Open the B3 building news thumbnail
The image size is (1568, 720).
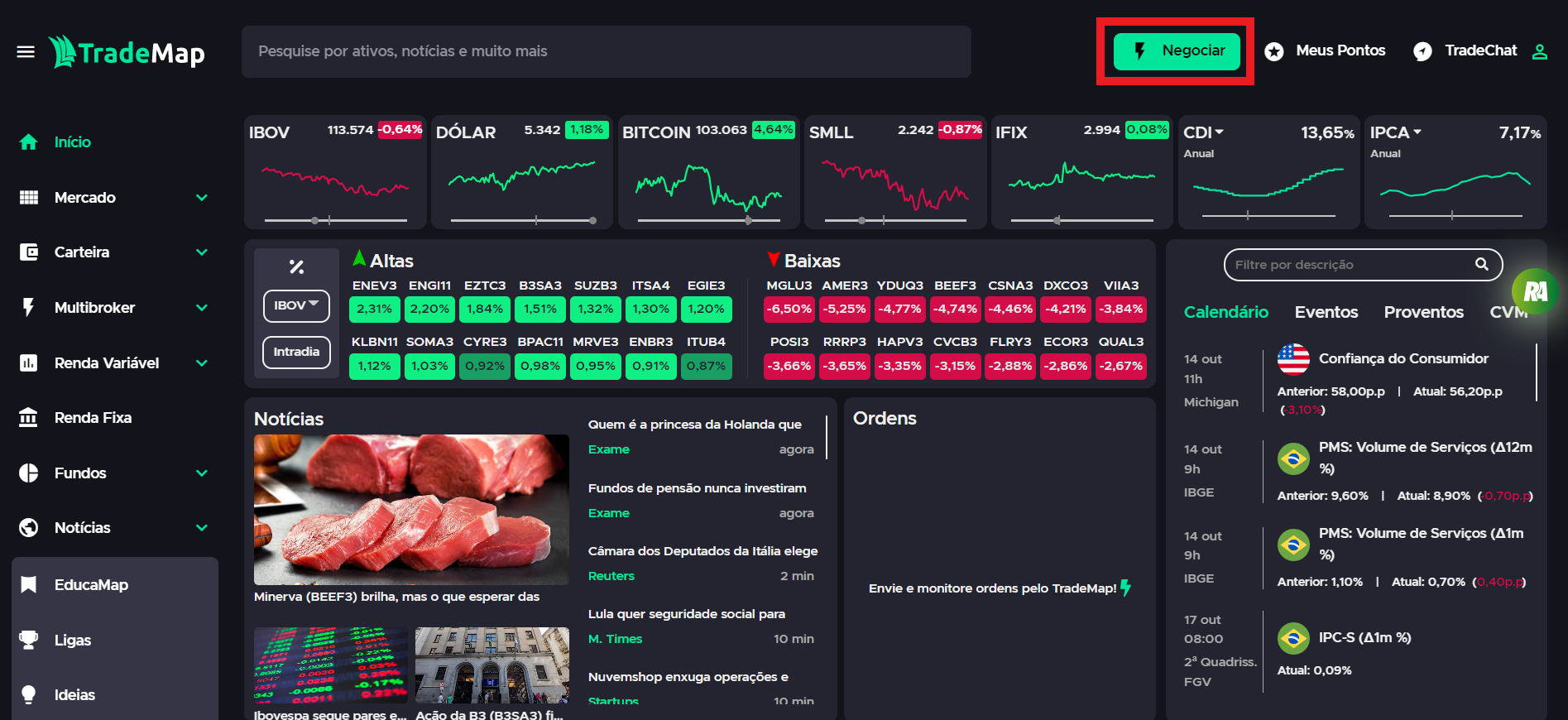492,665
